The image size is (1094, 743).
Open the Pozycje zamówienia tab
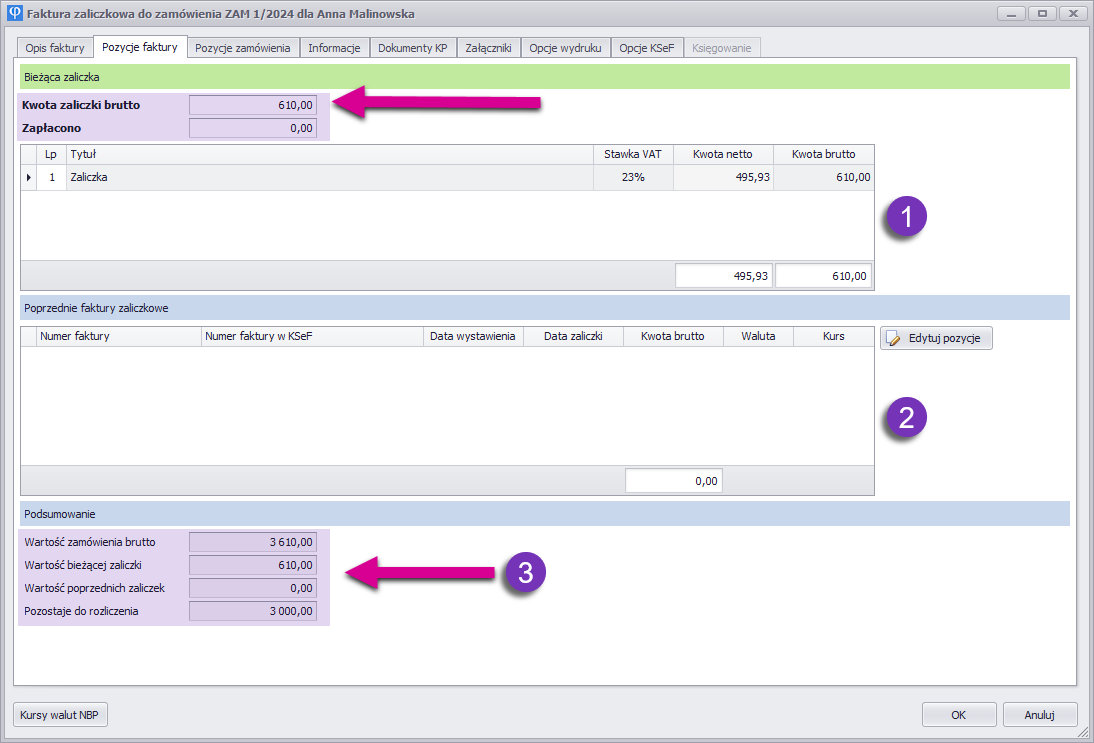(x=243, y=47)
